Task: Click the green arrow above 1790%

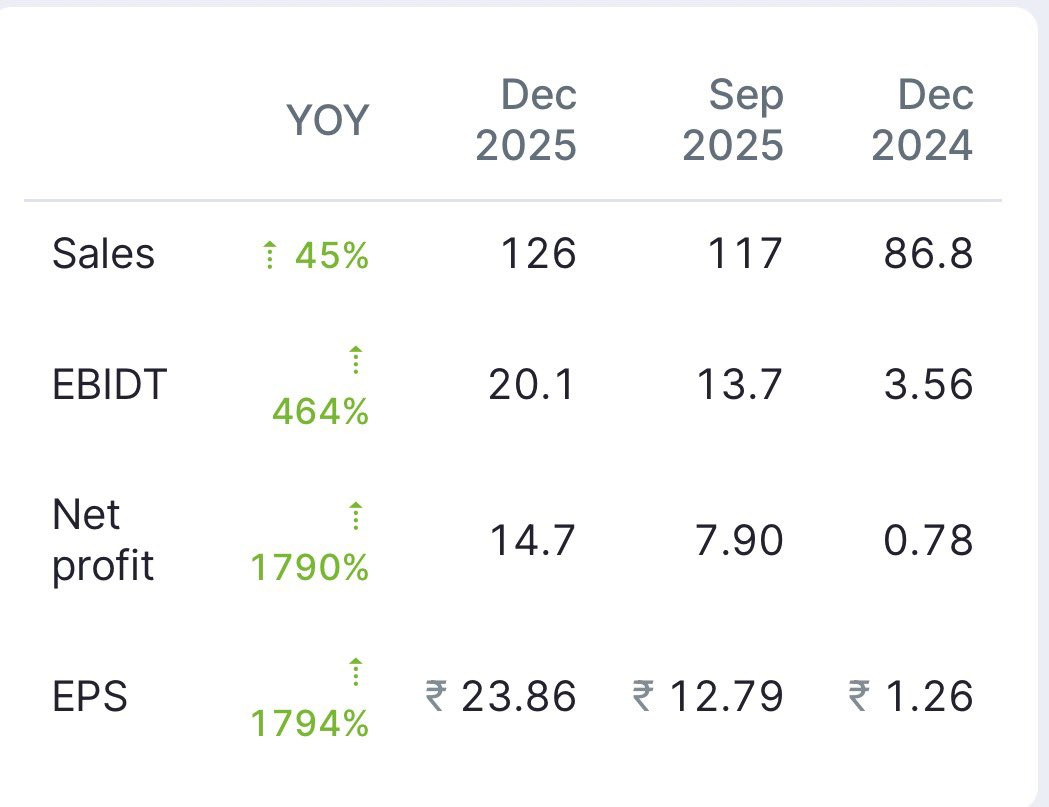Action: click(356, 517)
